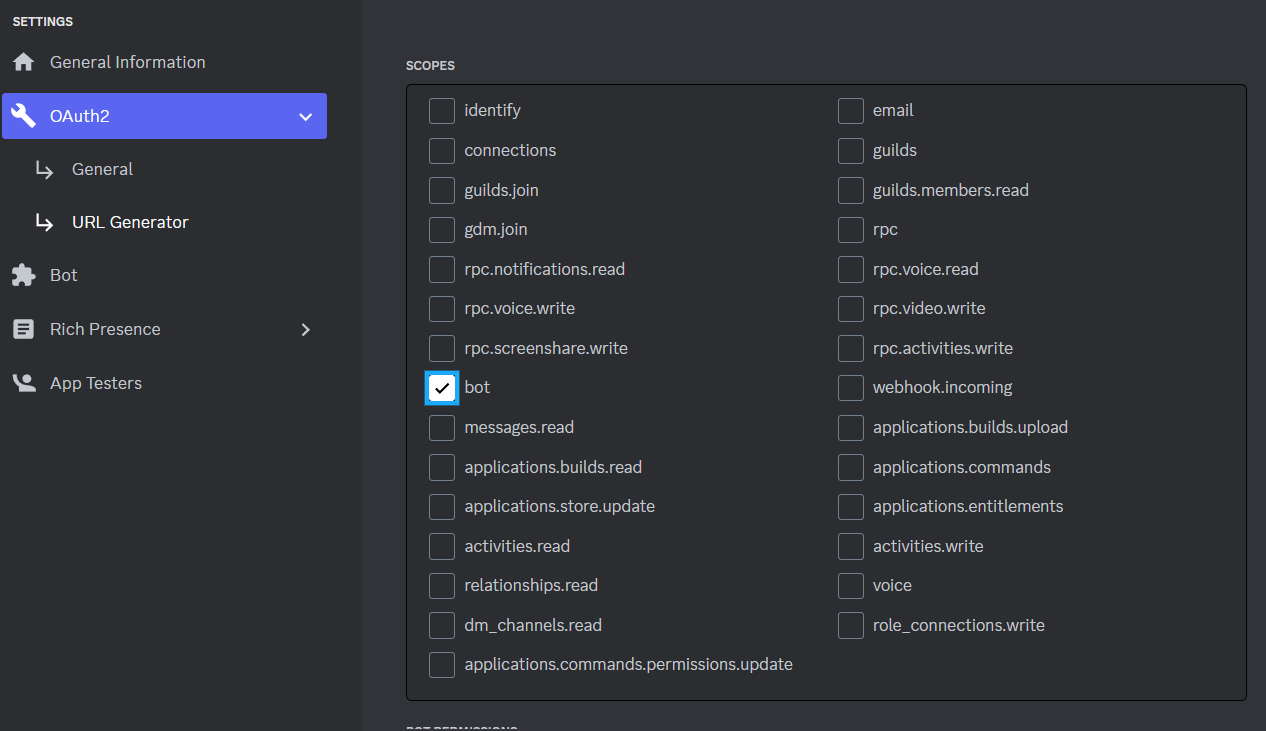
Task: Check the messages.read scope
Action: [442, 428]
